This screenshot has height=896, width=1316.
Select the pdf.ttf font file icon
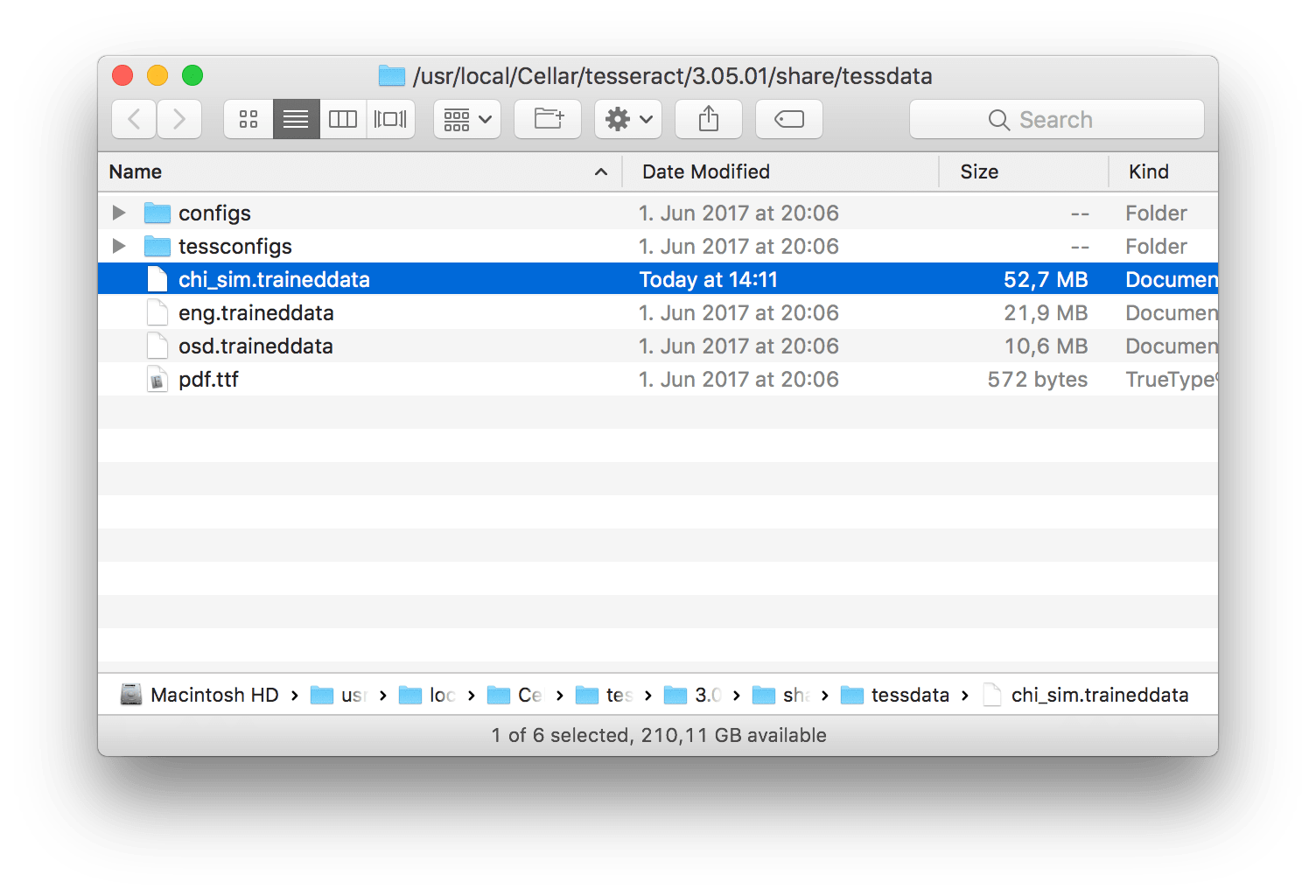tap(157, 379)
